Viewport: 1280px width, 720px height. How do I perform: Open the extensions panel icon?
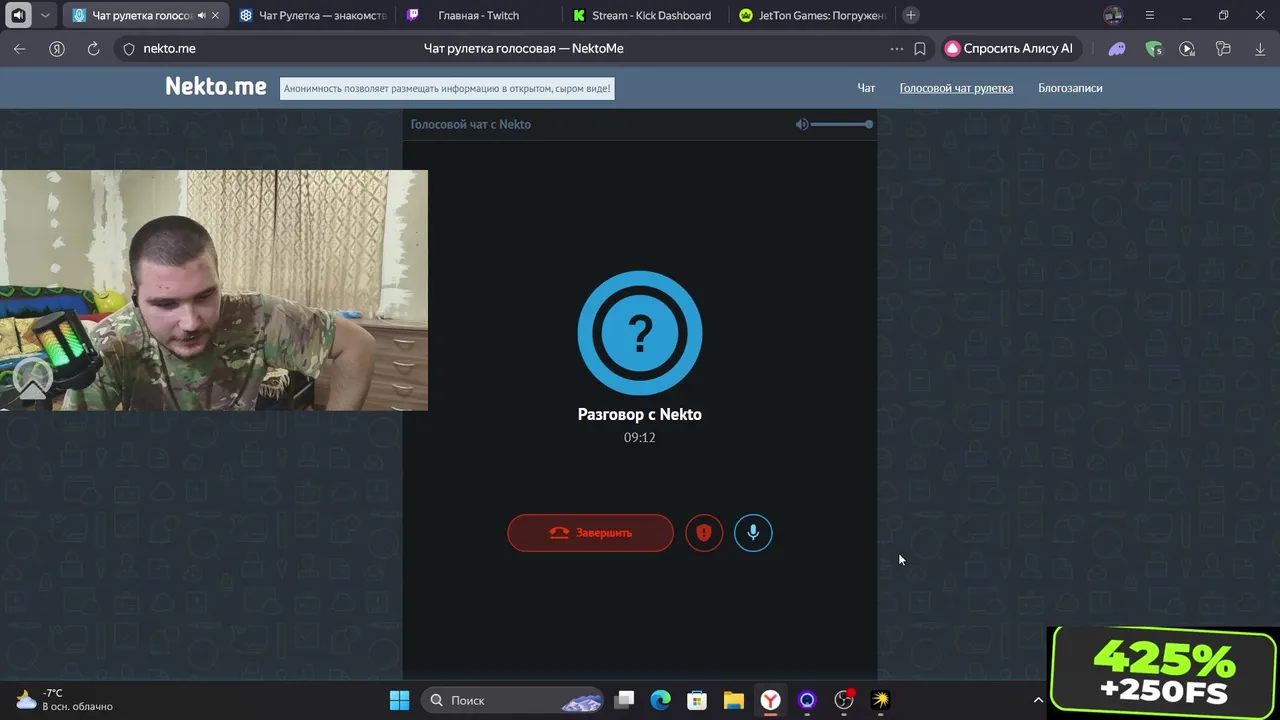(x=1223, y=48)
